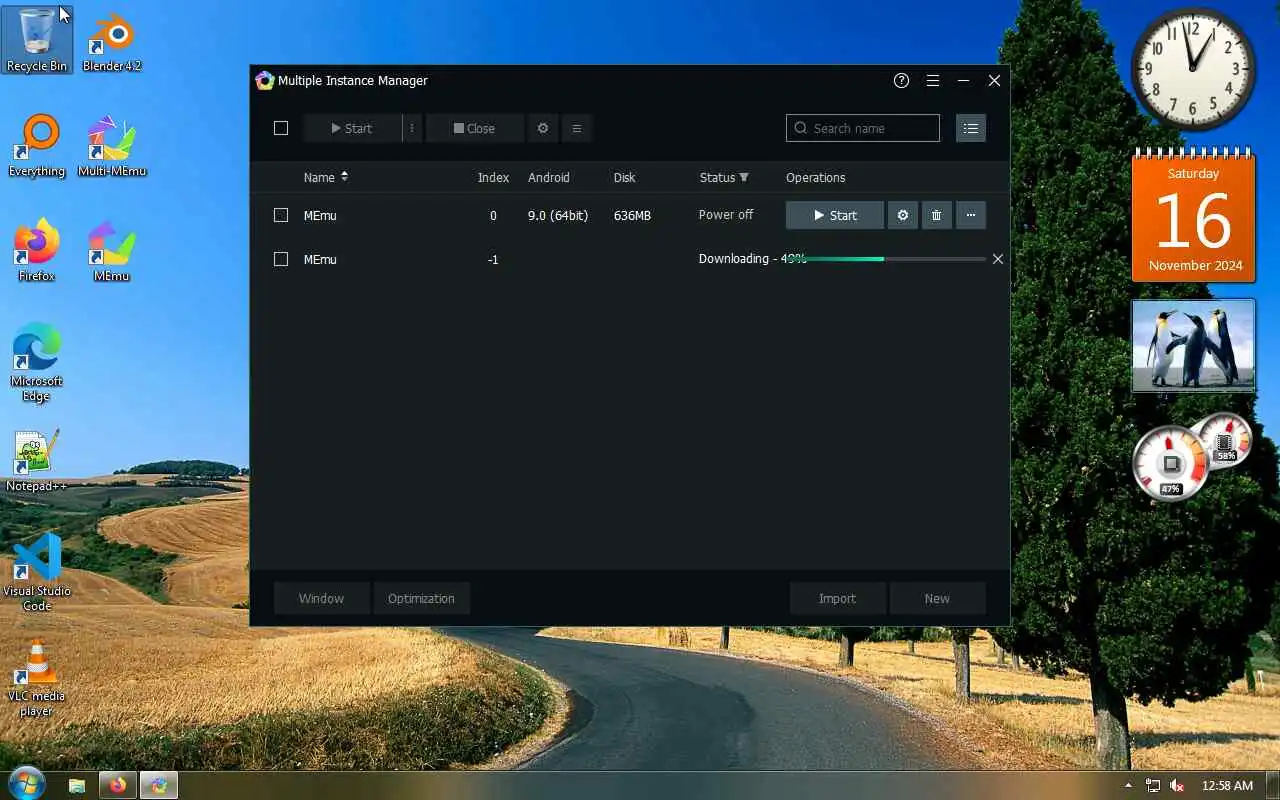
Task: Click the arrange lines icon beside toolbar gear
Action: [577, 128]
